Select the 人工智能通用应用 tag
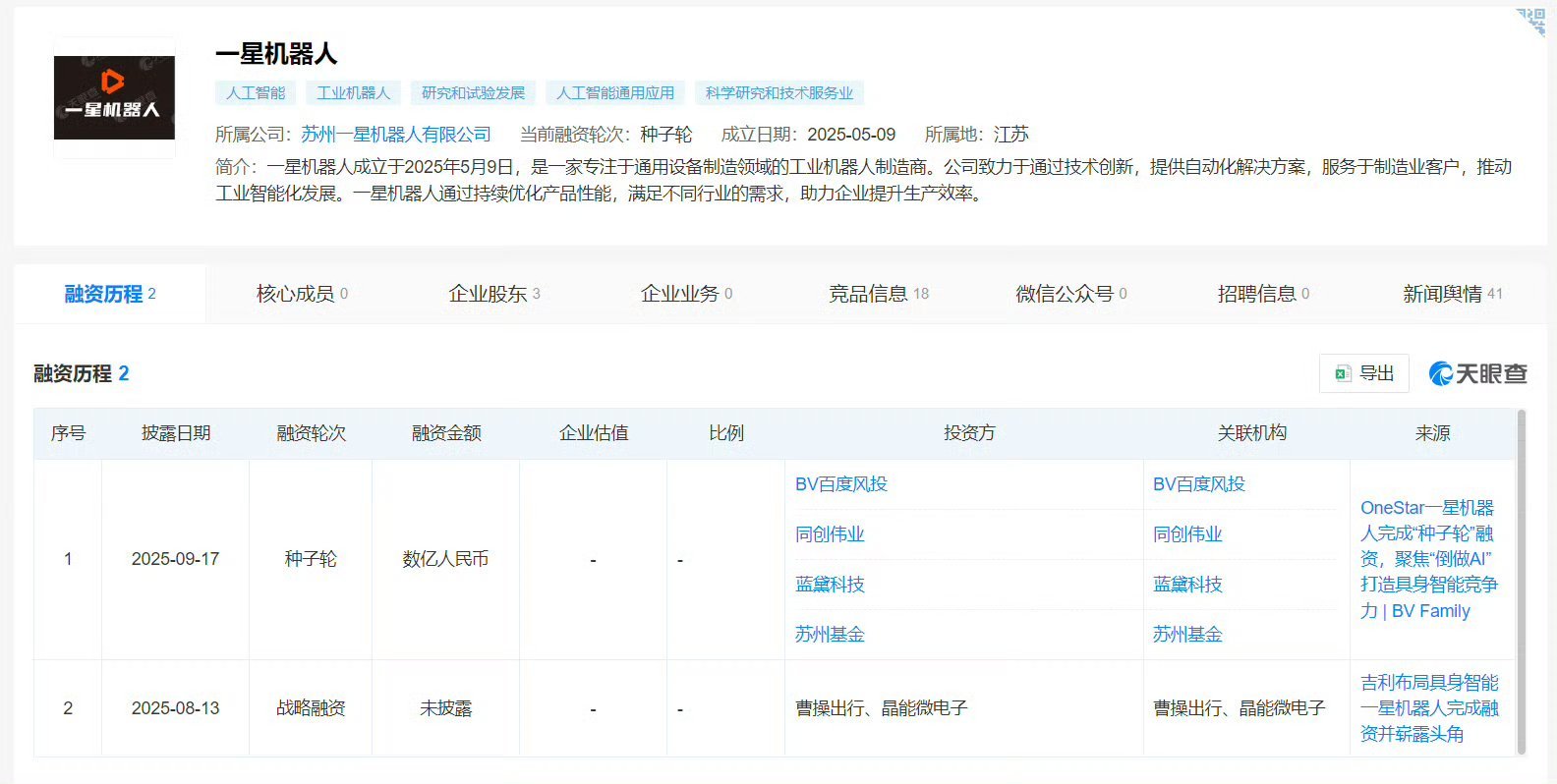 615,93
